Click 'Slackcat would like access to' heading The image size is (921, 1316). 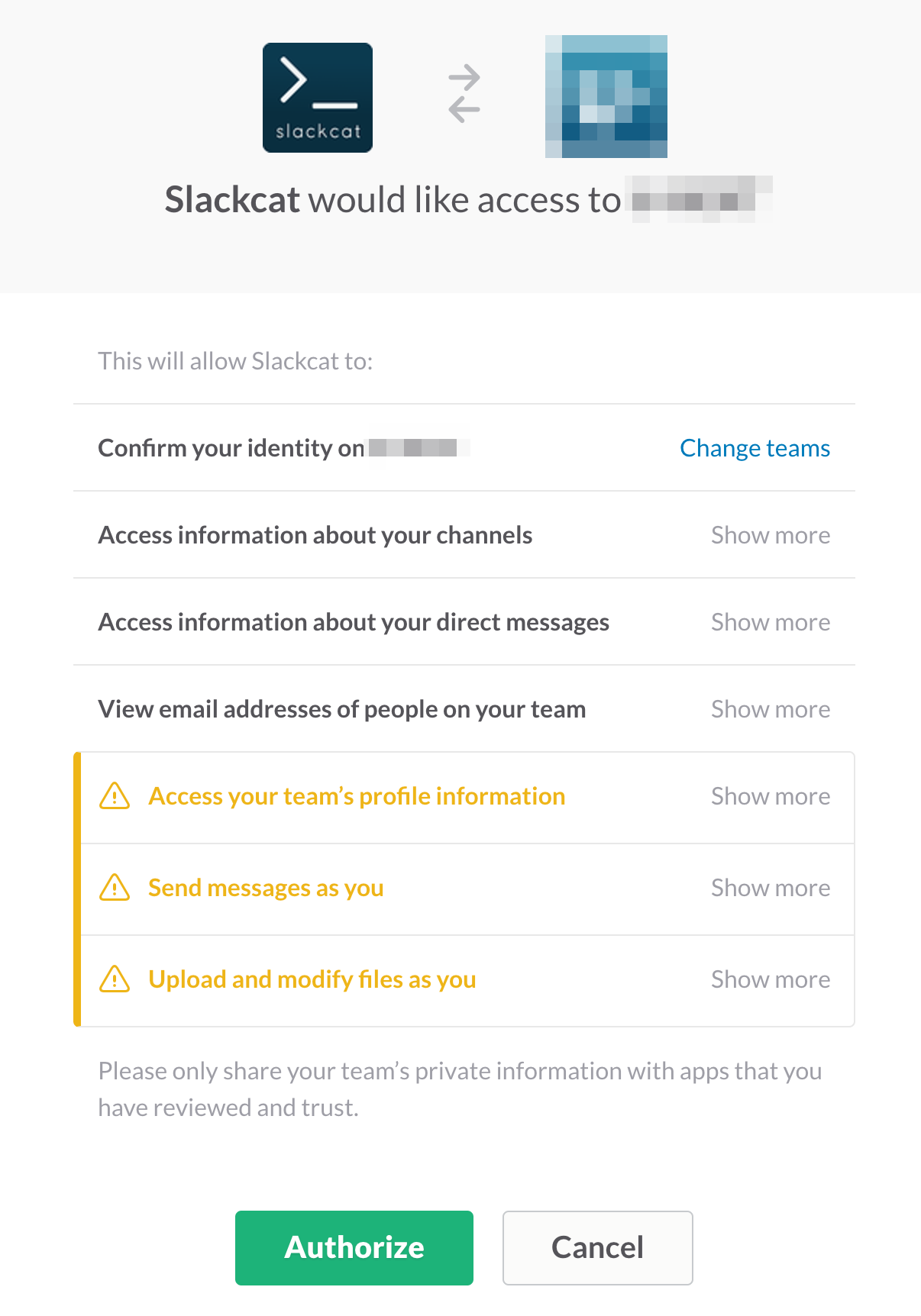[x=393, y=200]
